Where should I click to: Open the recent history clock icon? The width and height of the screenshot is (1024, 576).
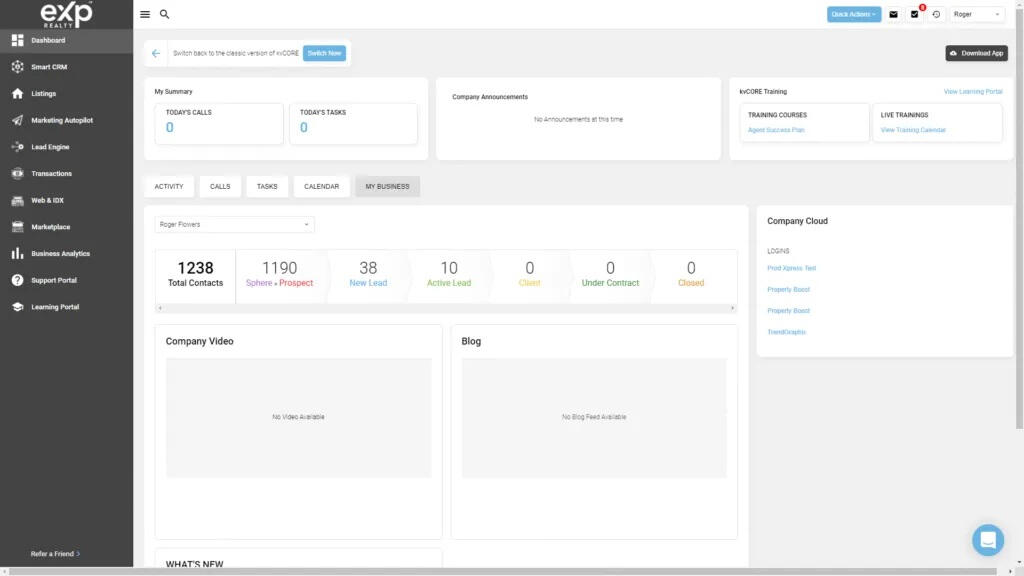pos(936,15)
